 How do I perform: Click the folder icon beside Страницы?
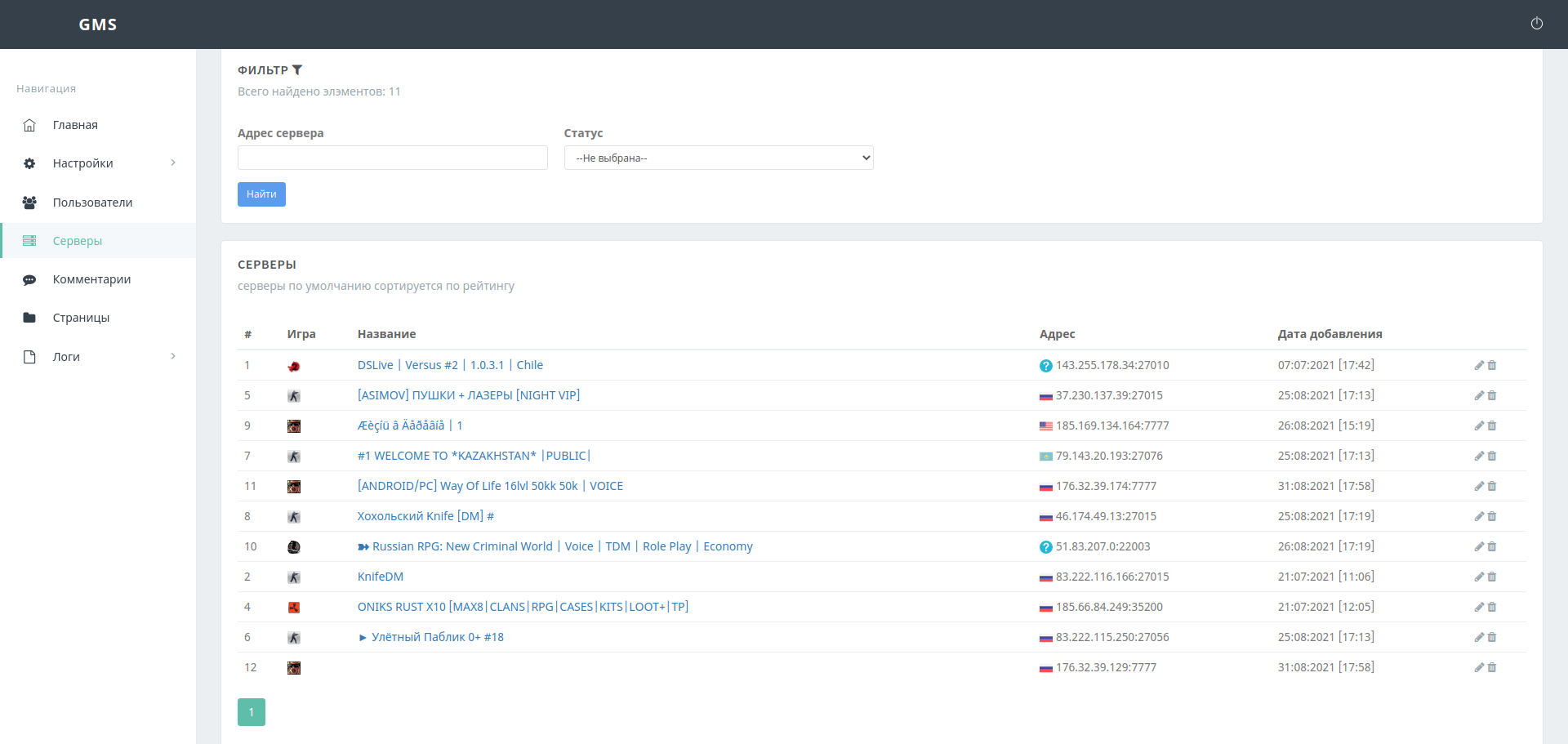[x=29, y=318]
